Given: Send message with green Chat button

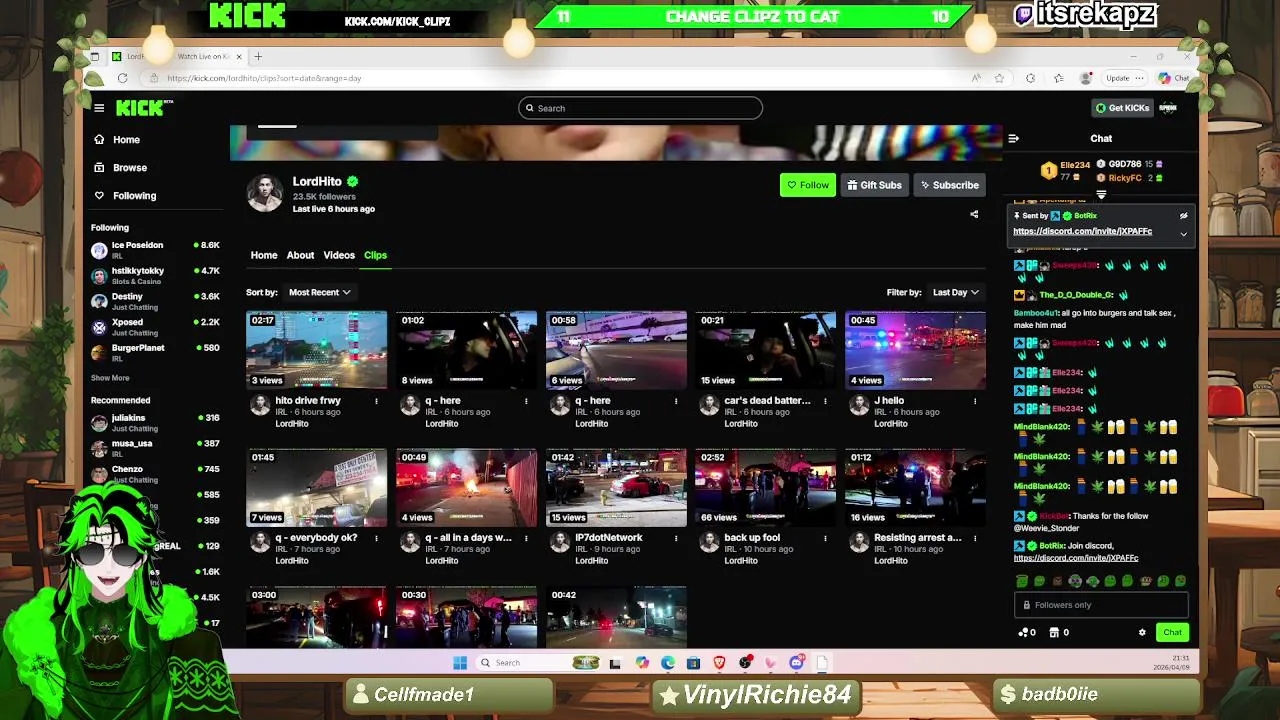Looking at the screenshot, I should click(x=1172, y=632).
